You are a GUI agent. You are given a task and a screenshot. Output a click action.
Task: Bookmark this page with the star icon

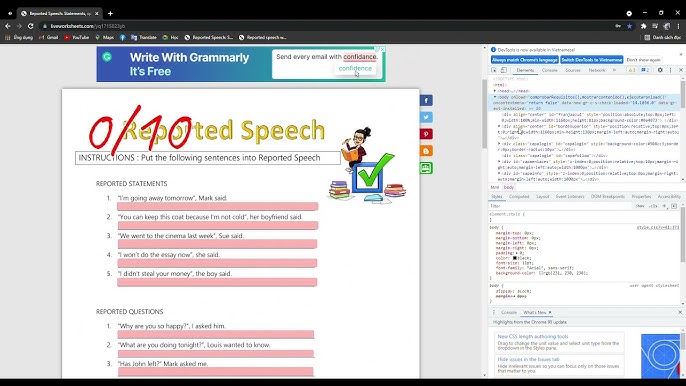tap(630, 26)
